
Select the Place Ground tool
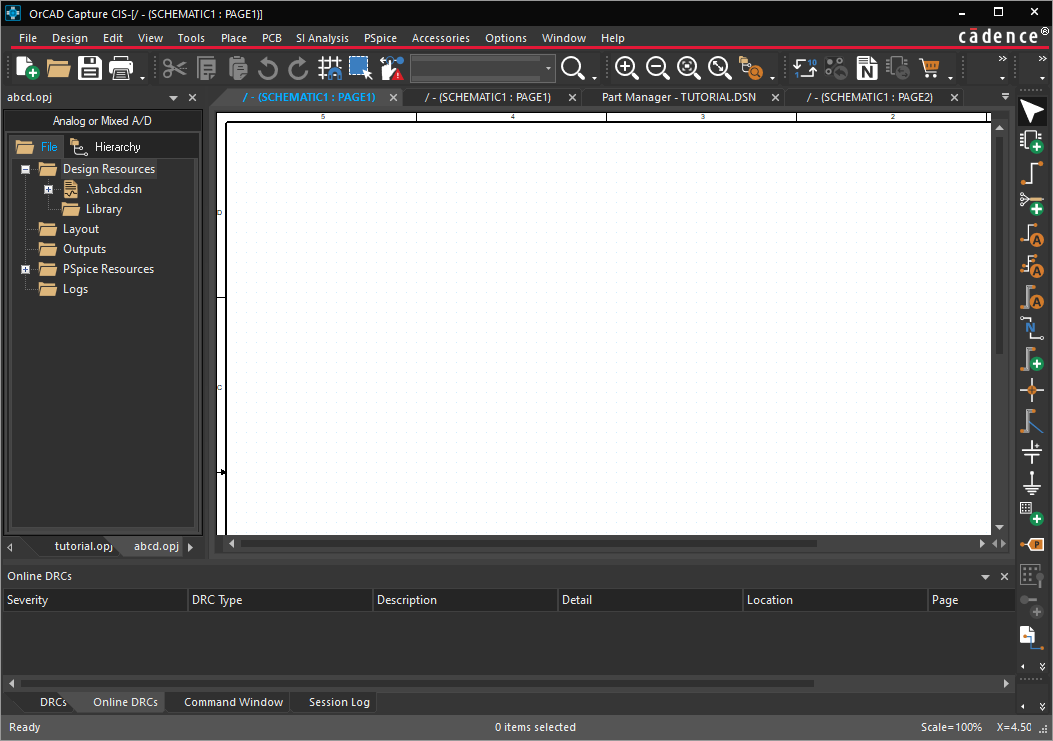1031,484
